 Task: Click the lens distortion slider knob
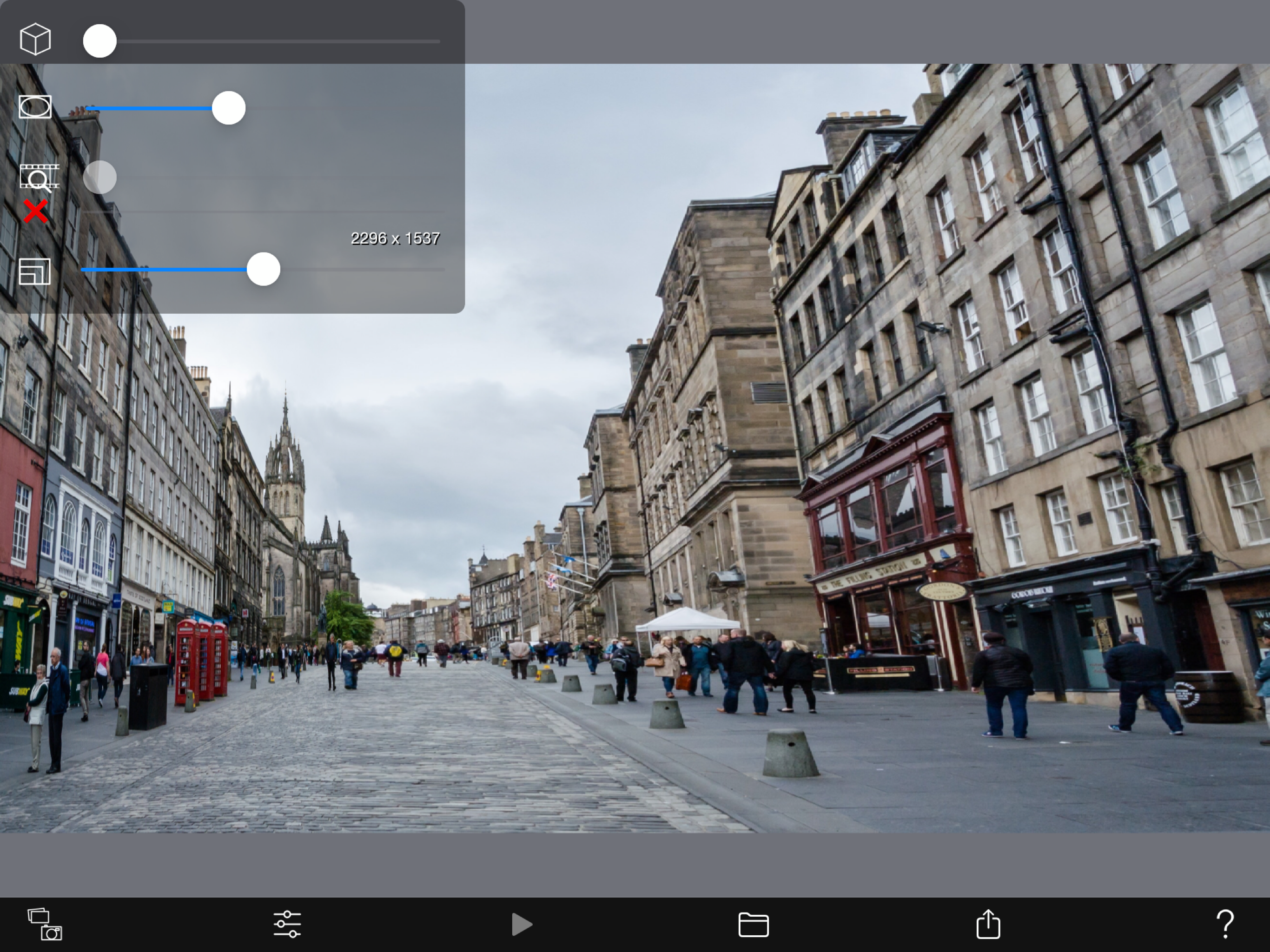tap(229, 108)
